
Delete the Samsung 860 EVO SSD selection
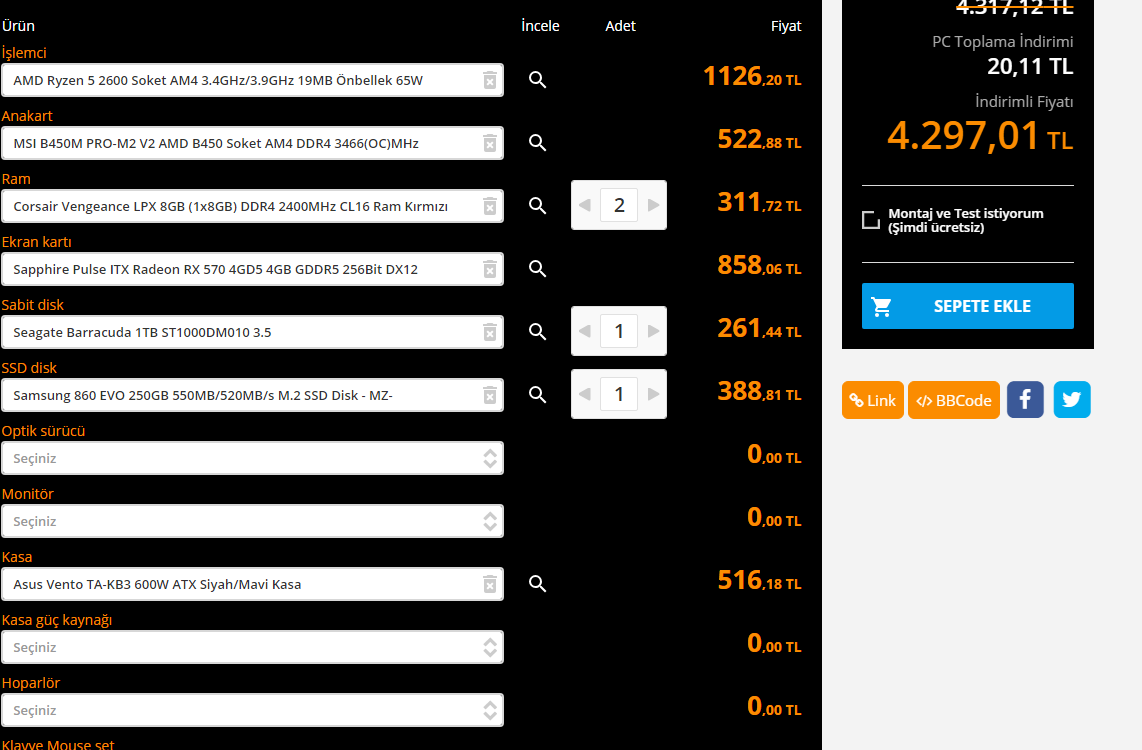coord(490,395)
